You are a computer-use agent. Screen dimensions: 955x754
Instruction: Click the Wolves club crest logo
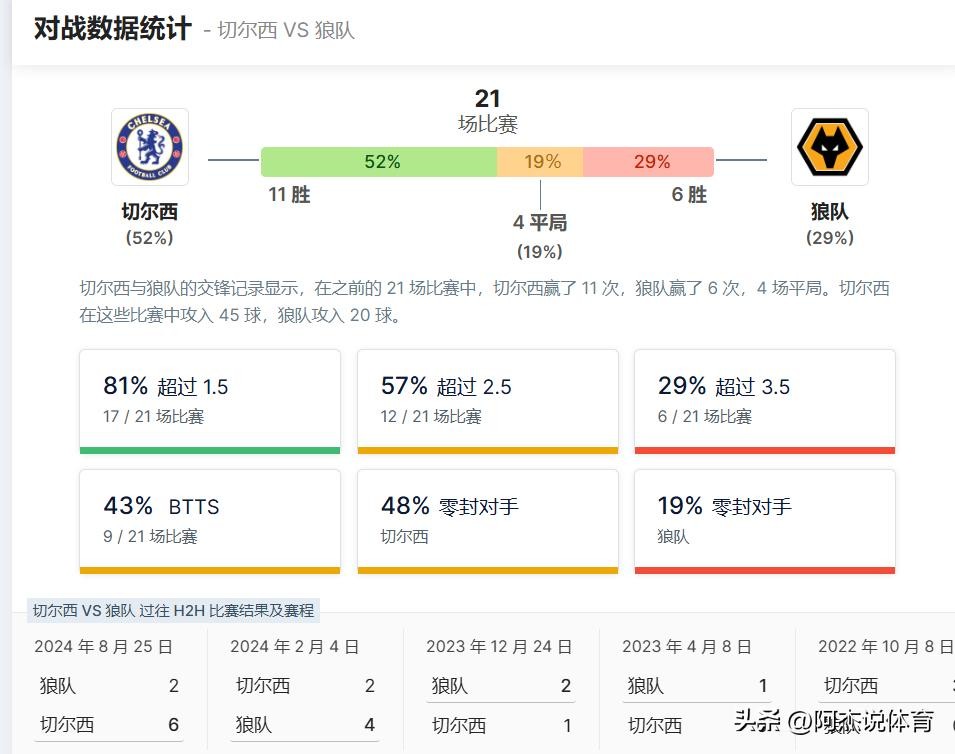(x=829, y=147)
